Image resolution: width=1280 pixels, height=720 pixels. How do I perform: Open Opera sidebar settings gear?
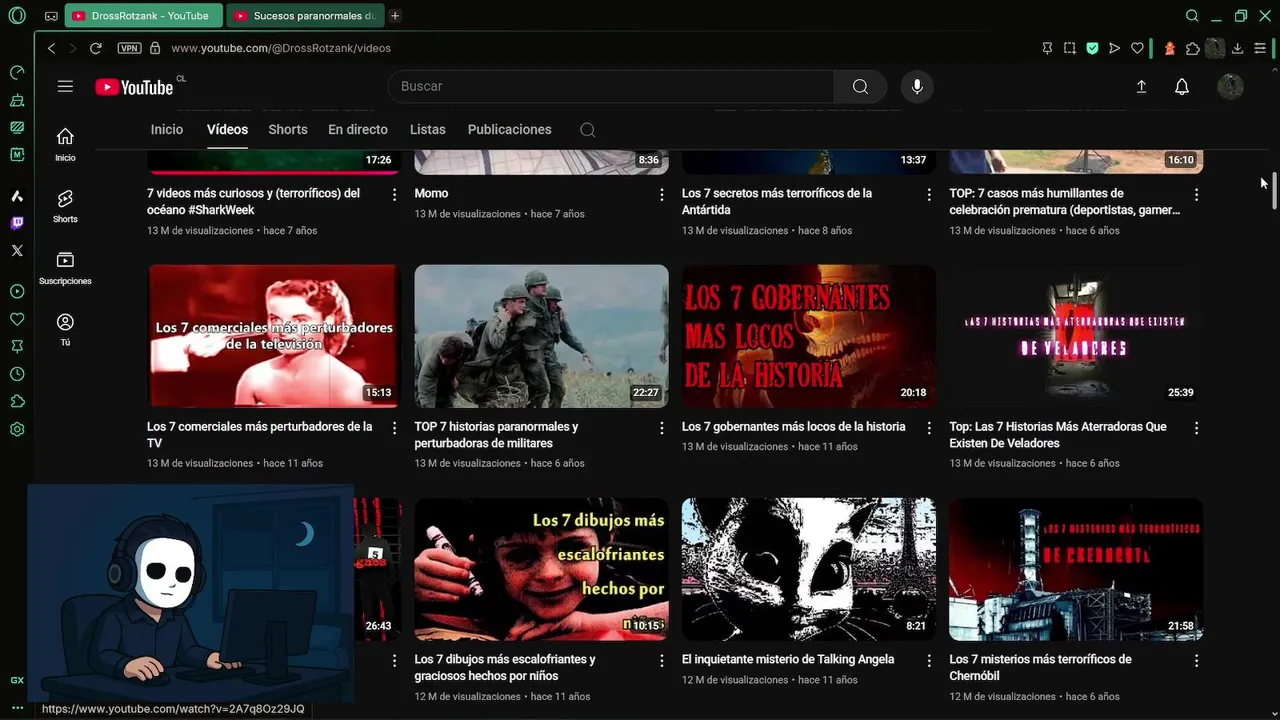[x=17, y=429]
